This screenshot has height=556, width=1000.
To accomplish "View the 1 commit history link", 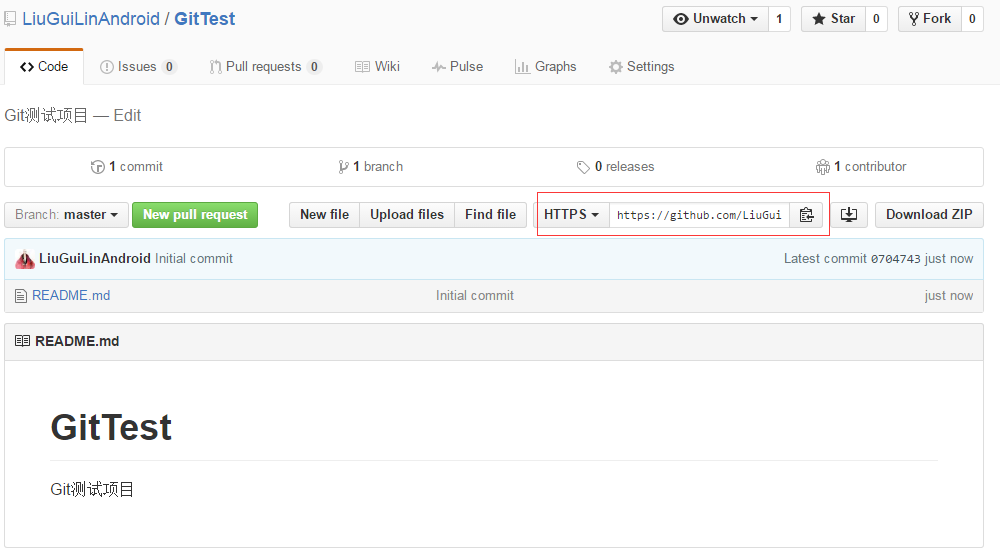I will point(127,167).
